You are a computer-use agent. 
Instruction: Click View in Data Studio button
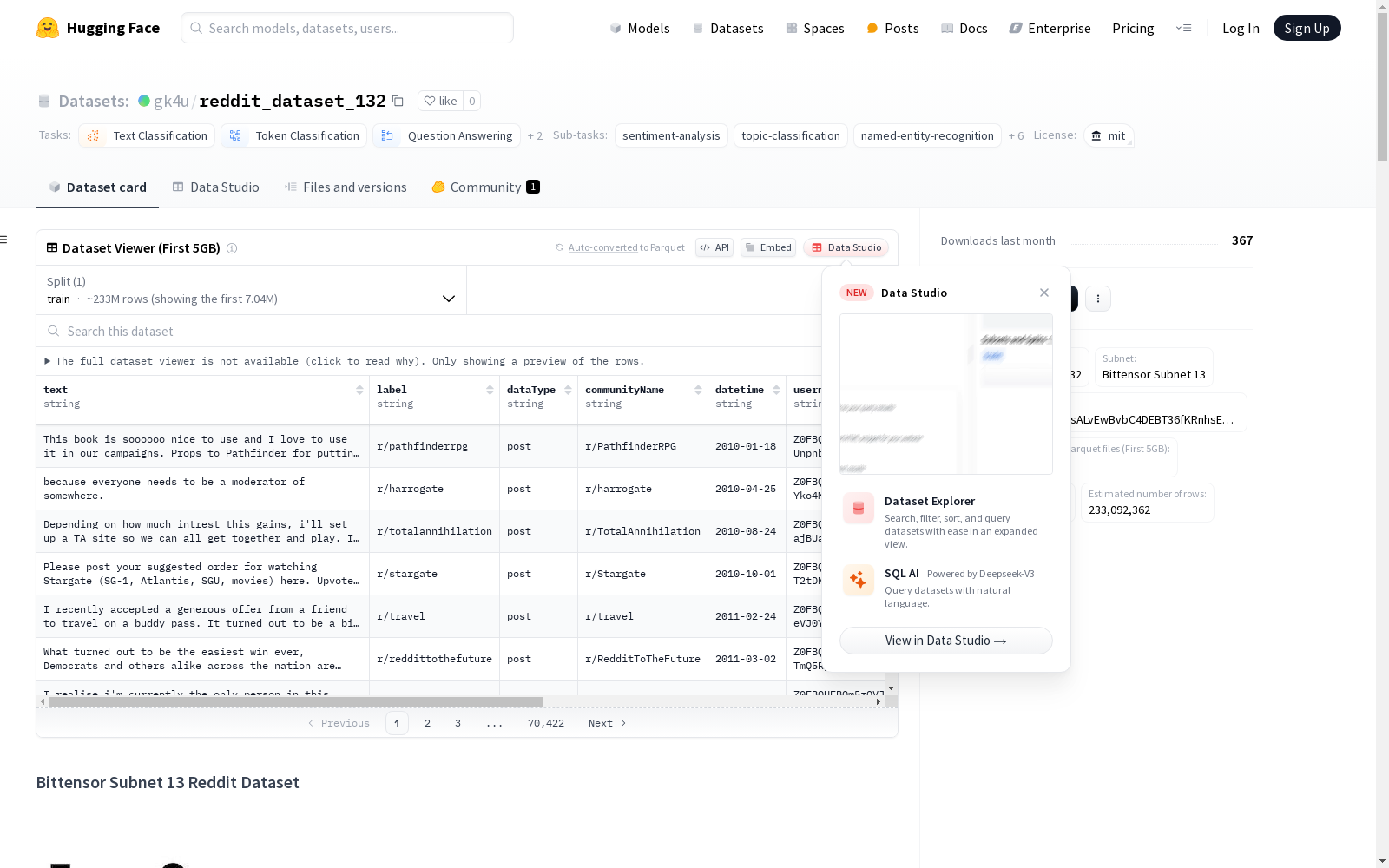[945, 641]
